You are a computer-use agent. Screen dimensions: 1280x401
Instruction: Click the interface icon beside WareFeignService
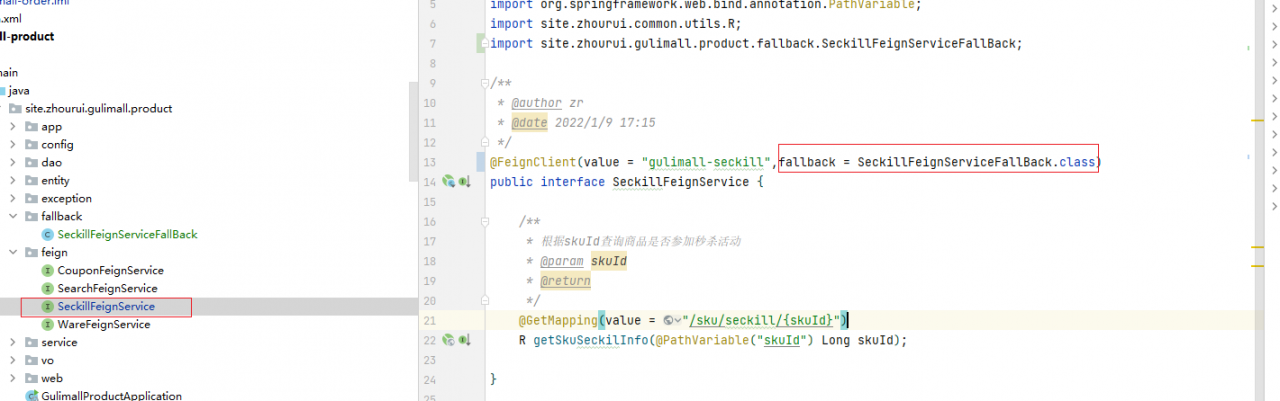pyautogui.click(x=47, y=324)
